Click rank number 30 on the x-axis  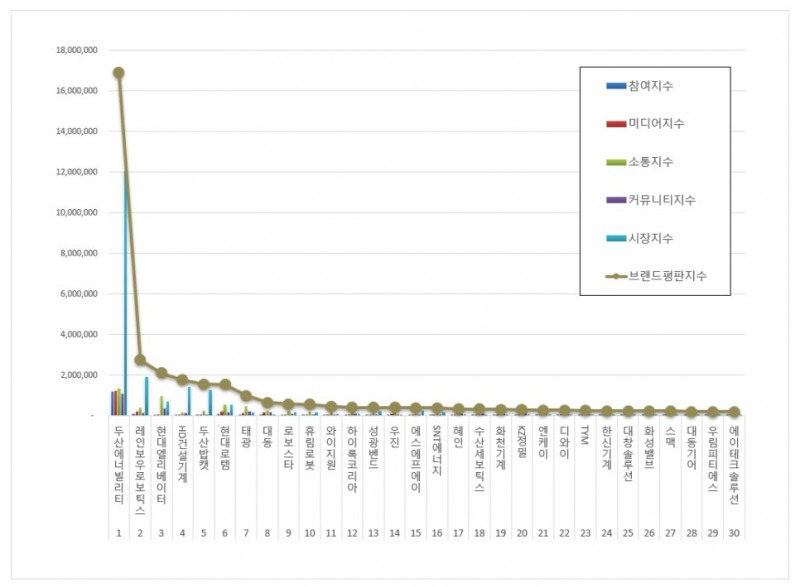click(x=734, y=533)
